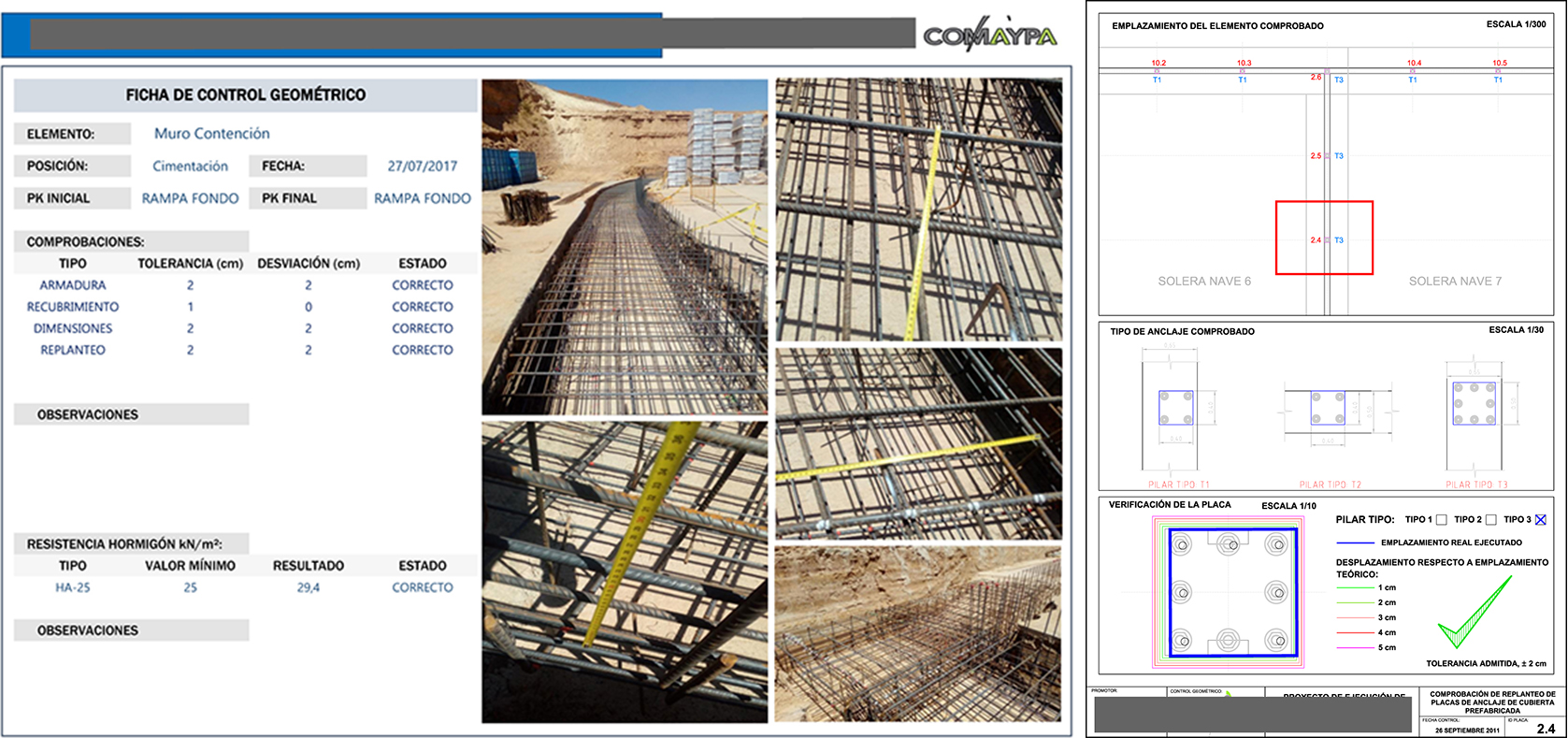
Task: Click the COMAYPA company logo
Action: (x=989, y=36)
